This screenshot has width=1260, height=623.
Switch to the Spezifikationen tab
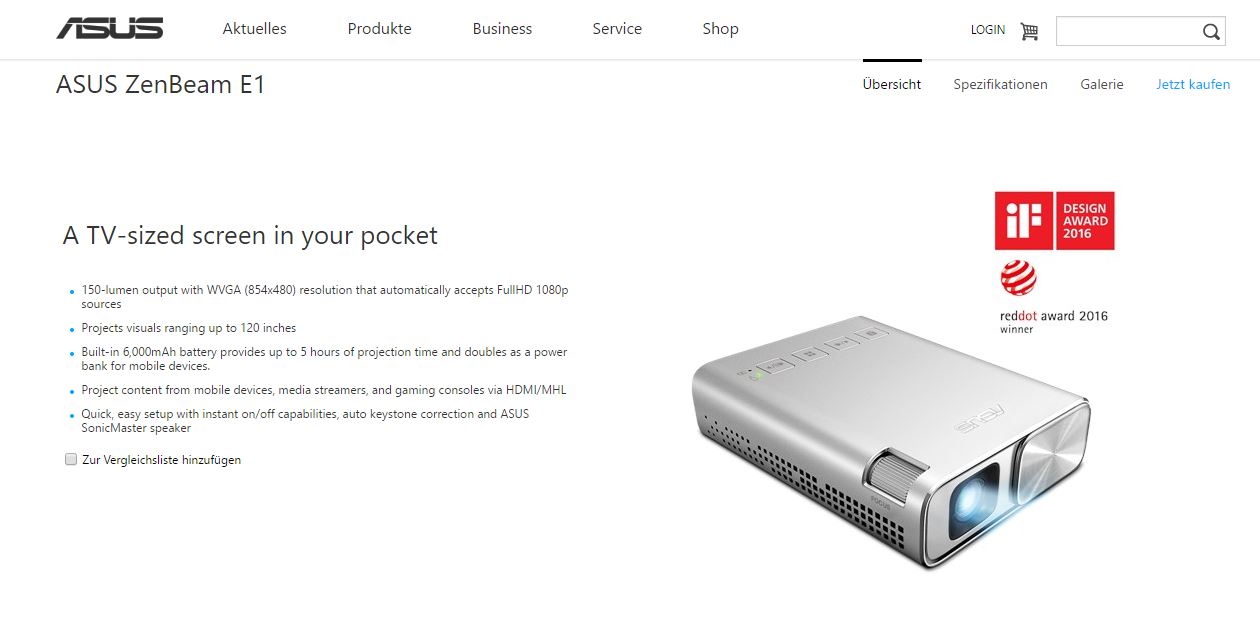pyautogui.click(x=1000, y=85)
